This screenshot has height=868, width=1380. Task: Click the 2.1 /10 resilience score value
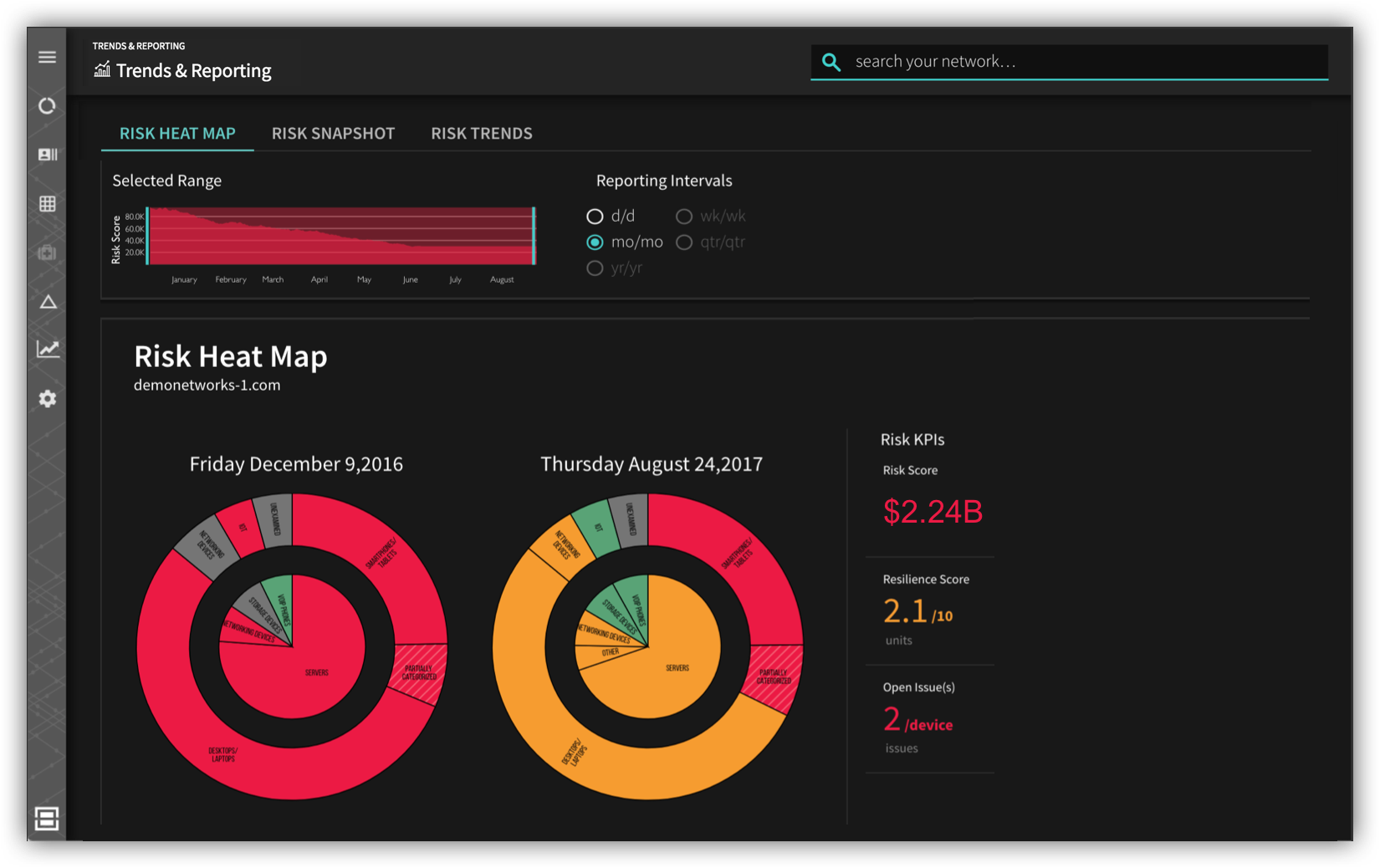point(917,612)
